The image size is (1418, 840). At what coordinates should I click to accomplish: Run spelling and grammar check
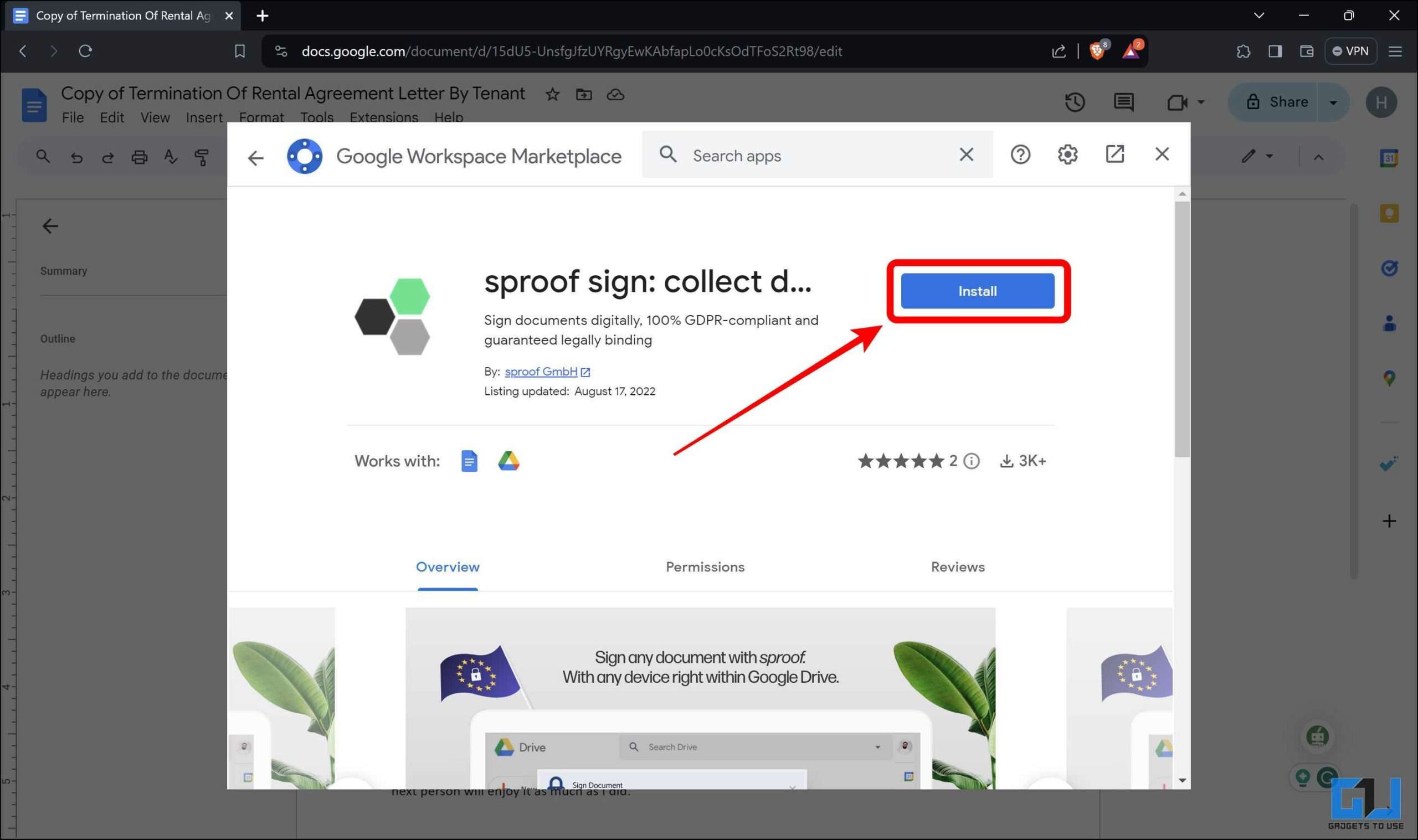(x=171, y=156)
